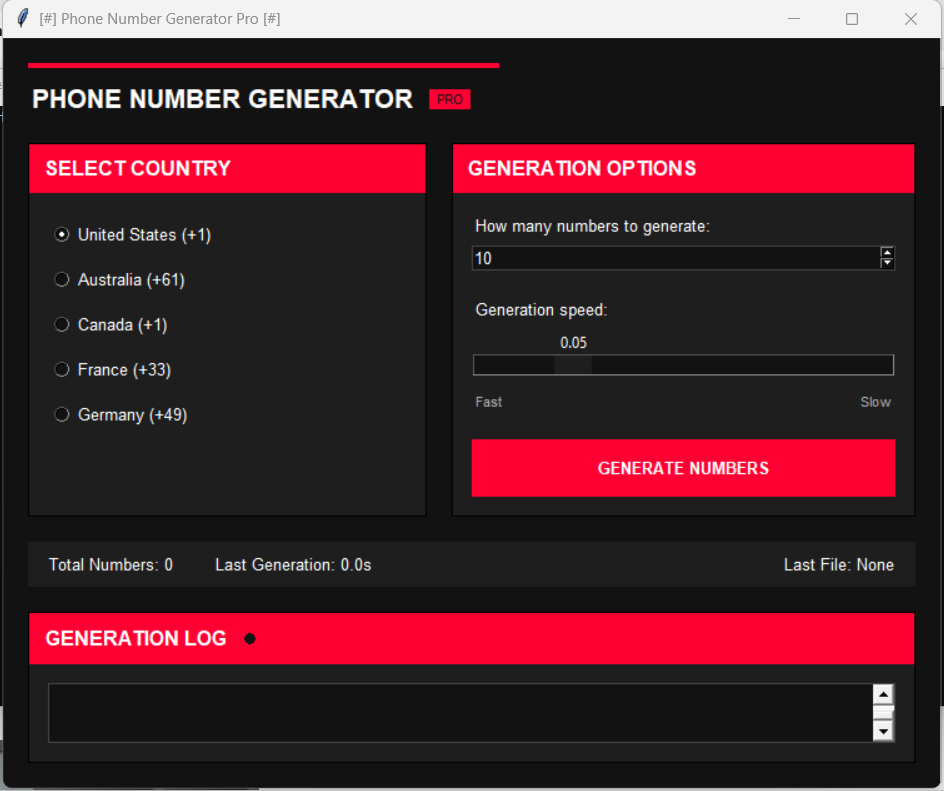Click the Total Numbers: 0 status text
The width and height of the screenshot is (944, 791).
point(111,565)
